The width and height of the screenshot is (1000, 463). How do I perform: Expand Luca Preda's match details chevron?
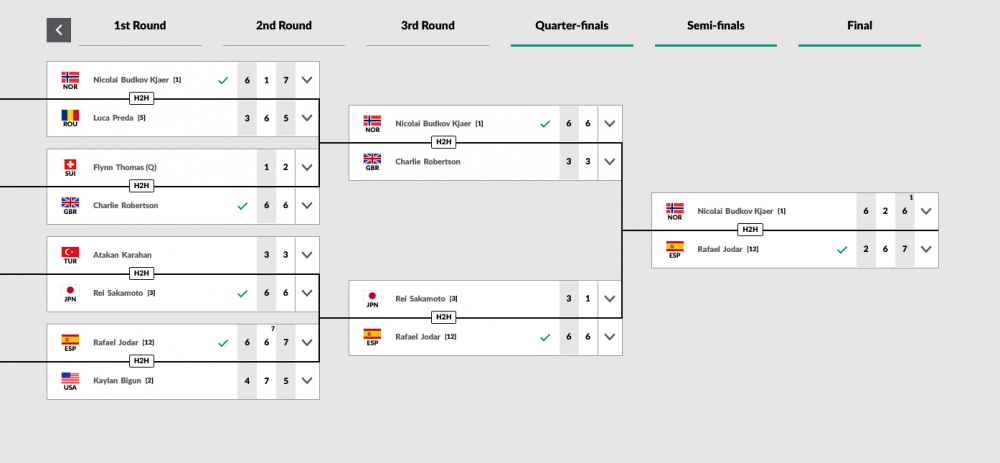pos(307,118)
